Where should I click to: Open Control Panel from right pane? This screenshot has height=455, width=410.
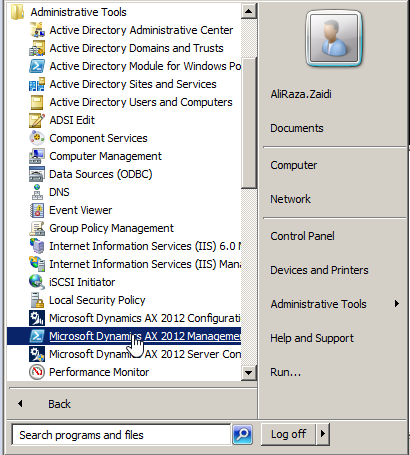pyautogui.click(x=302, y=236)
